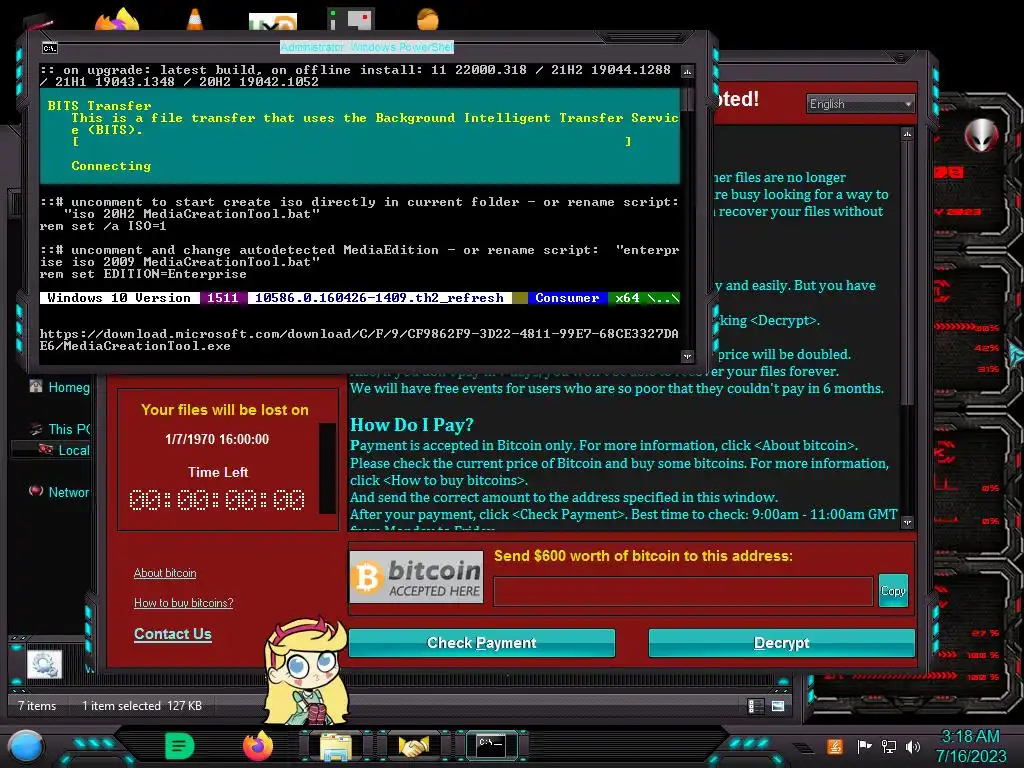Image resolution: width=1024 pixels, height=768 pixels.
Task: Click the 00:00:00:00 countdown timer
Action: point(217,500)
